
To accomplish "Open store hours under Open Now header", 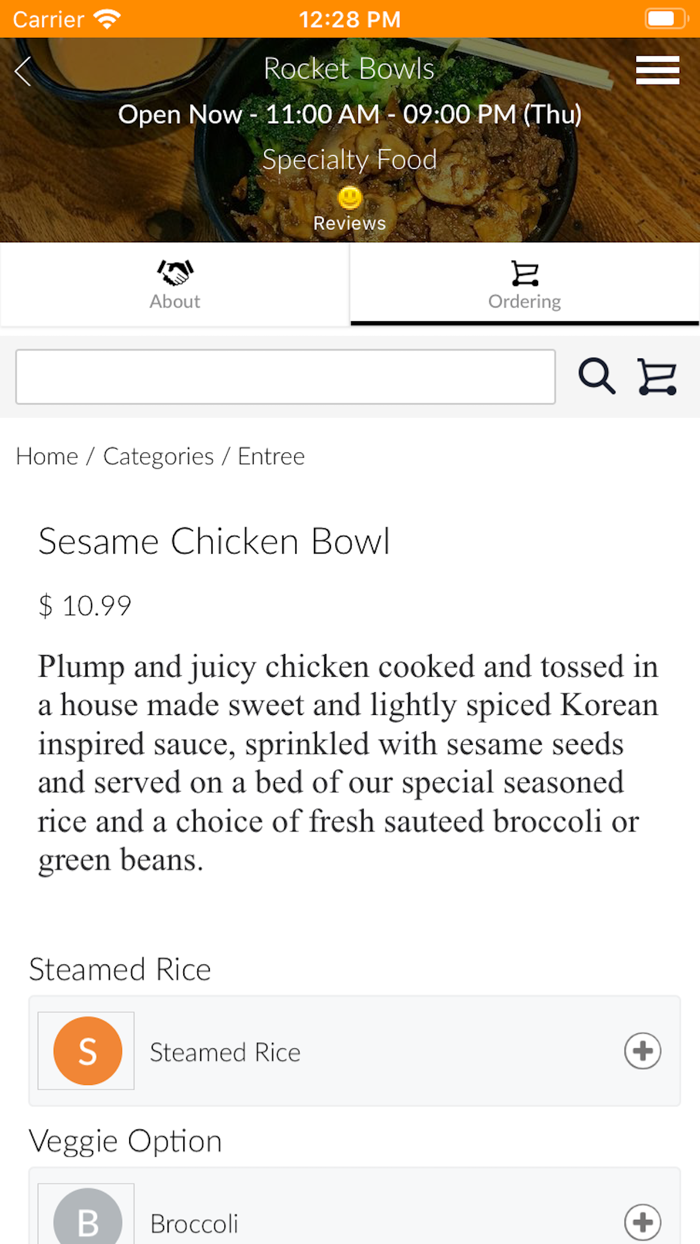I will [x=349, y=114].
